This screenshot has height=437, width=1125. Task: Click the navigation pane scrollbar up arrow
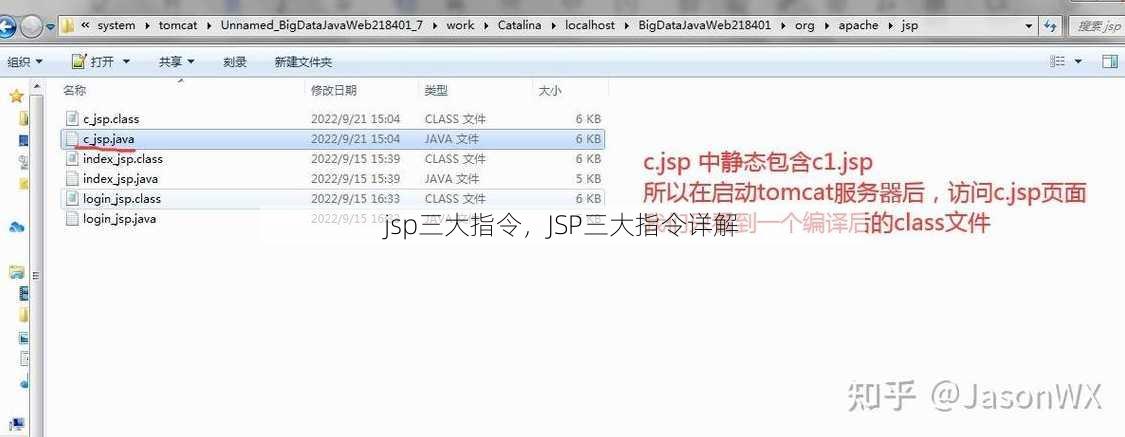pyautogui.click(x=35, y=88)
